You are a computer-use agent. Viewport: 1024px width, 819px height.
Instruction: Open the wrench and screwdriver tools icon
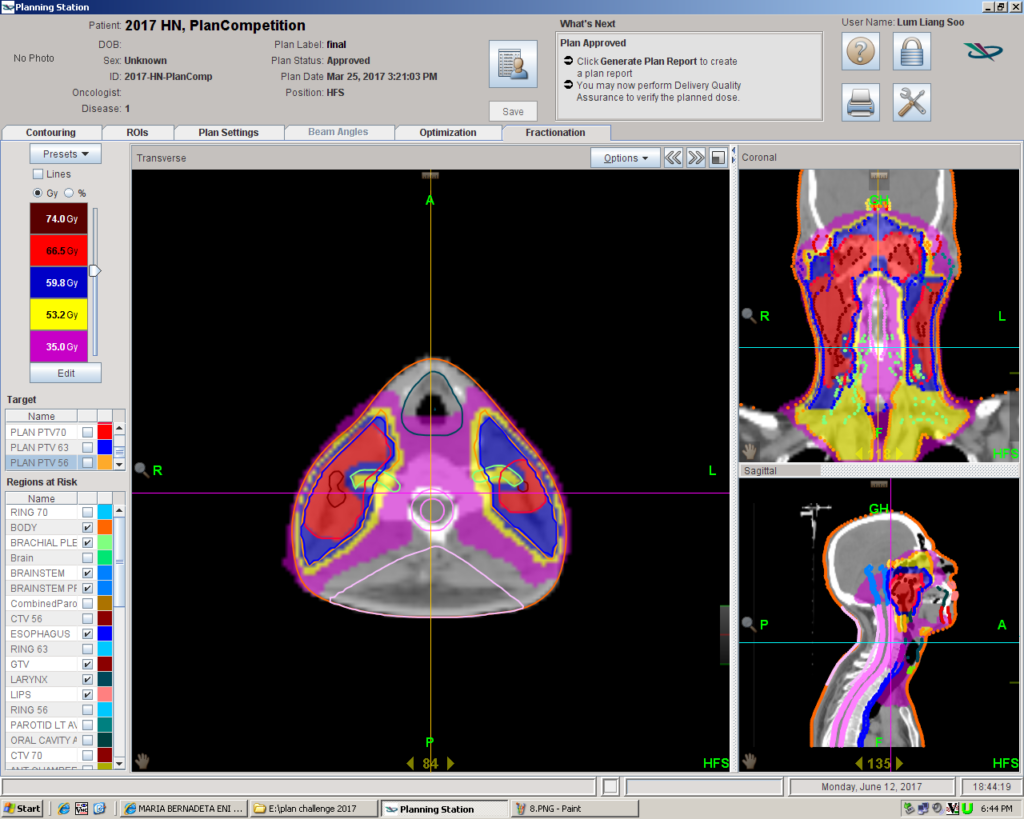[911, 101]
